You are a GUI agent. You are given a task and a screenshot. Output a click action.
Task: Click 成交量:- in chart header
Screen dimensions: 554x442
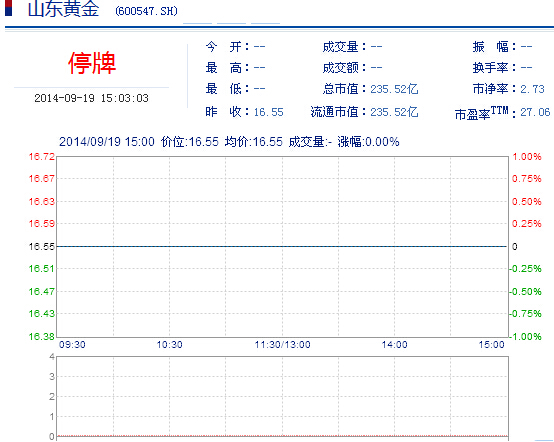click(x=310, y=142)
